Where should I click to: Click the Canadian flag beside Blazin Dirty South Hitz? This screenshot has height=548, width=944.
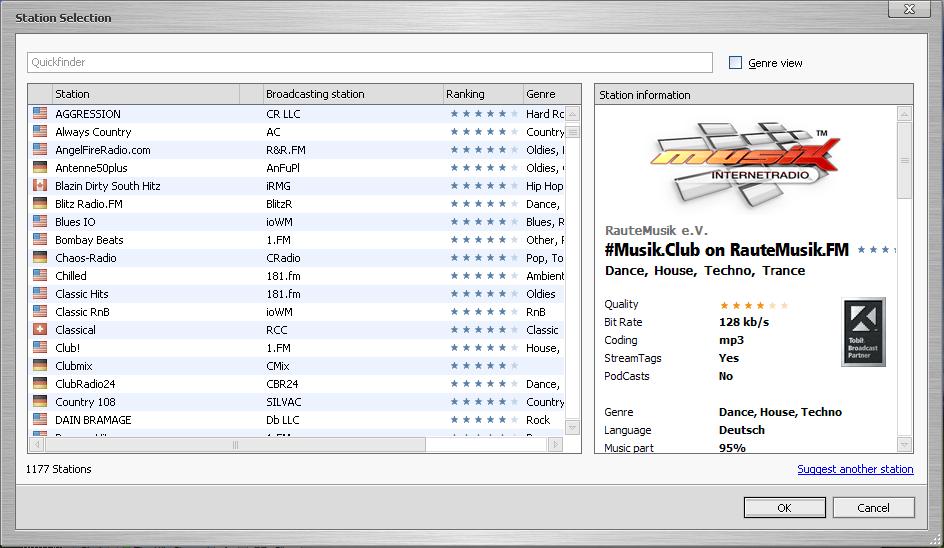tap(40, 185)
